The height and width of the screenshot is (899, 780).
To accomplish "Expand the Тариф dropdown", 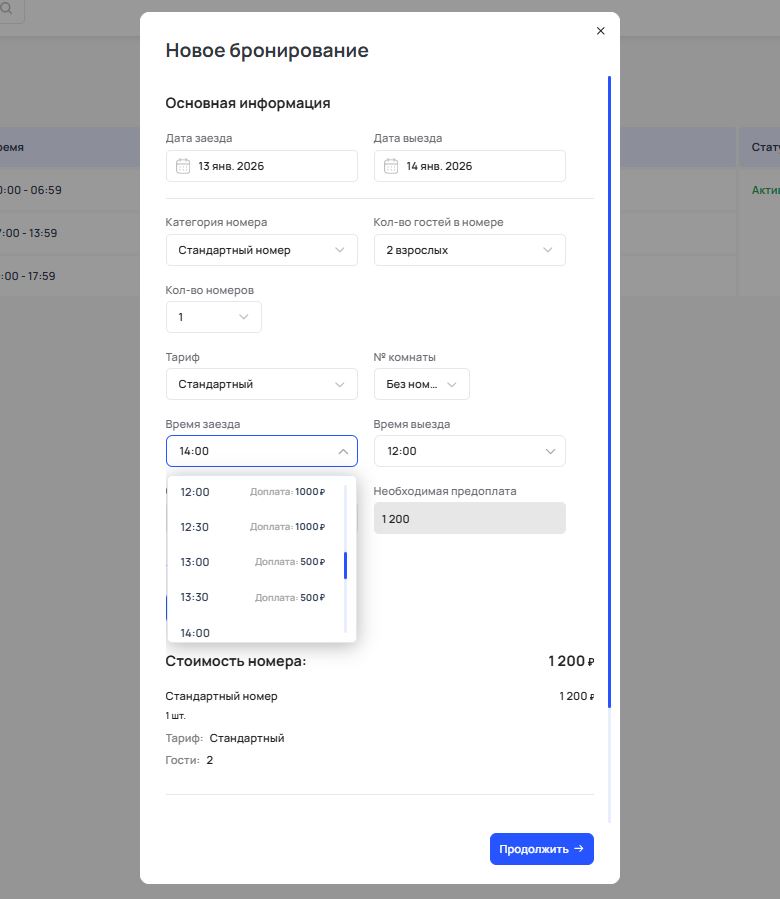I will click(x=261, y=384).
